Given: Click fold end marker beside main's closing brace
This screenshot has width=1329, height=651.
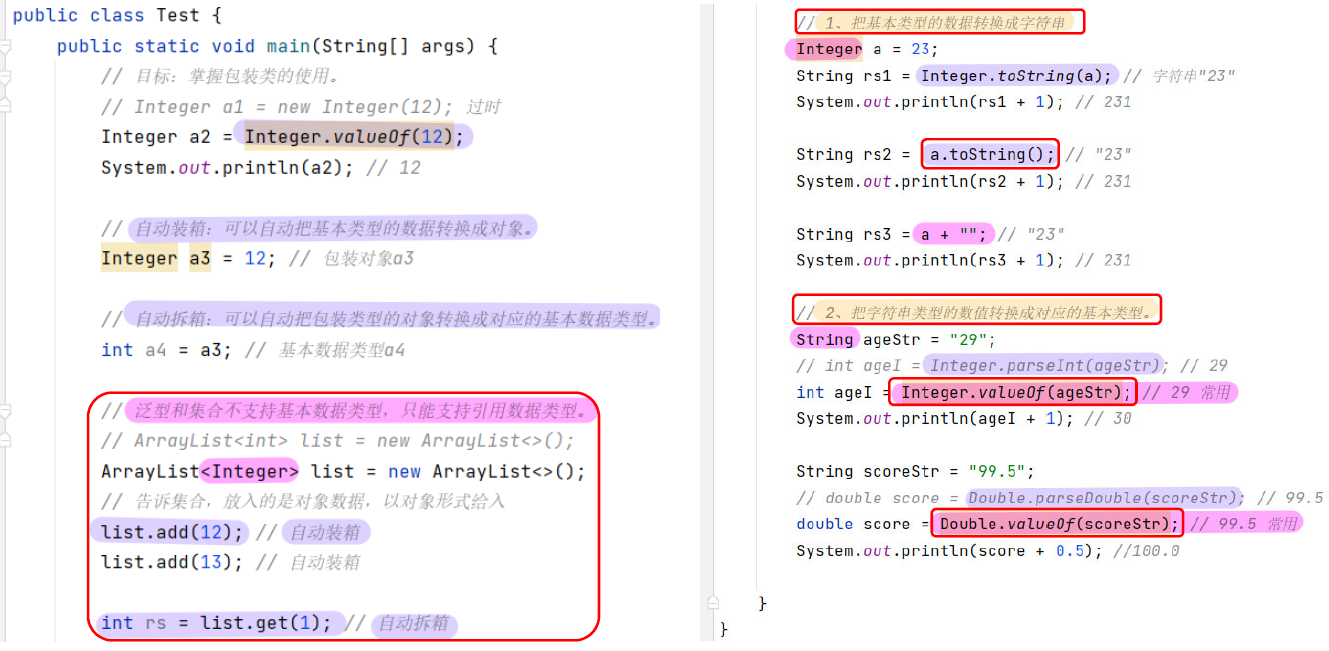Looking at the screenshot, I should coord(713,603).
